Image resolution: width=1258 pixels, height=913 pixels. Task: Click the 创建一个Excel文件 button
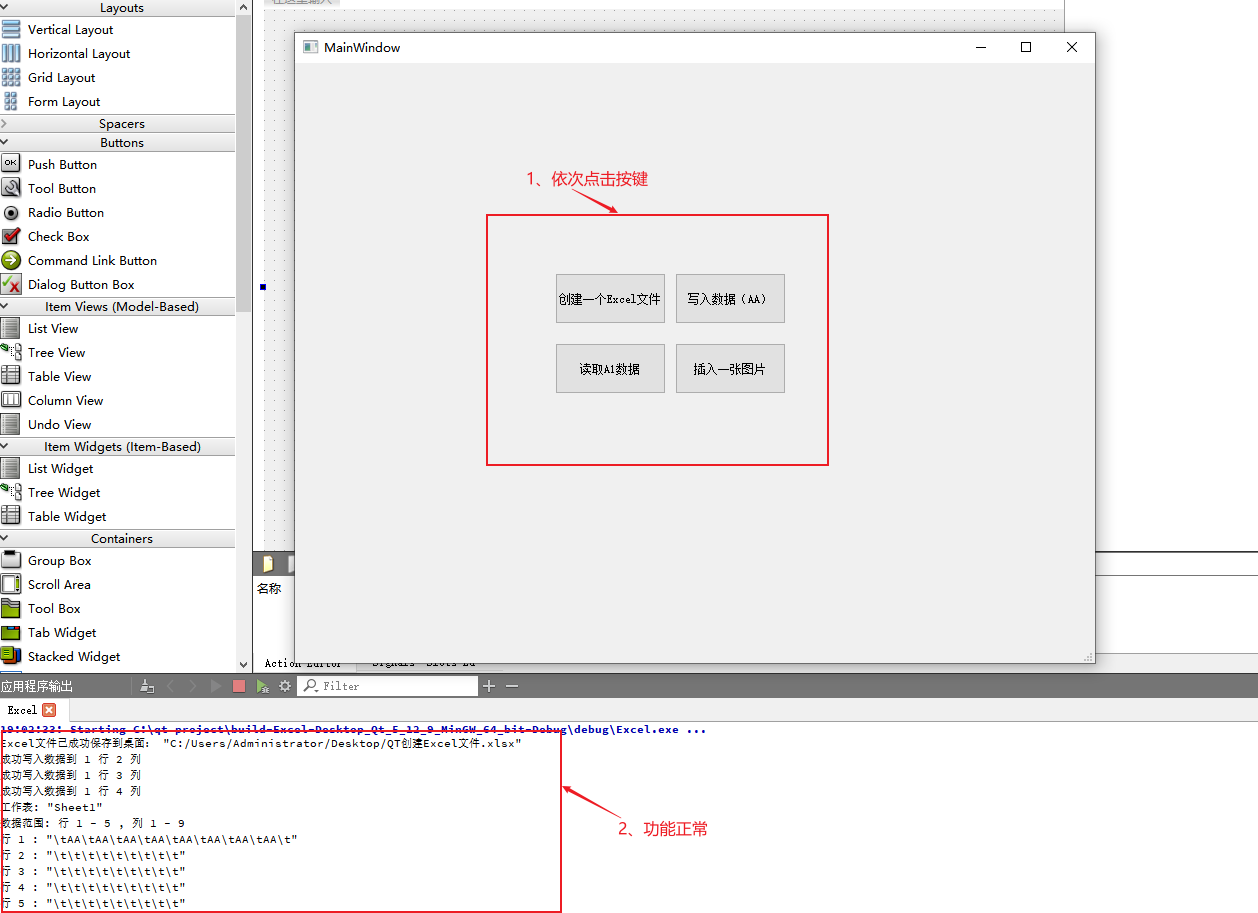(610, 298)
